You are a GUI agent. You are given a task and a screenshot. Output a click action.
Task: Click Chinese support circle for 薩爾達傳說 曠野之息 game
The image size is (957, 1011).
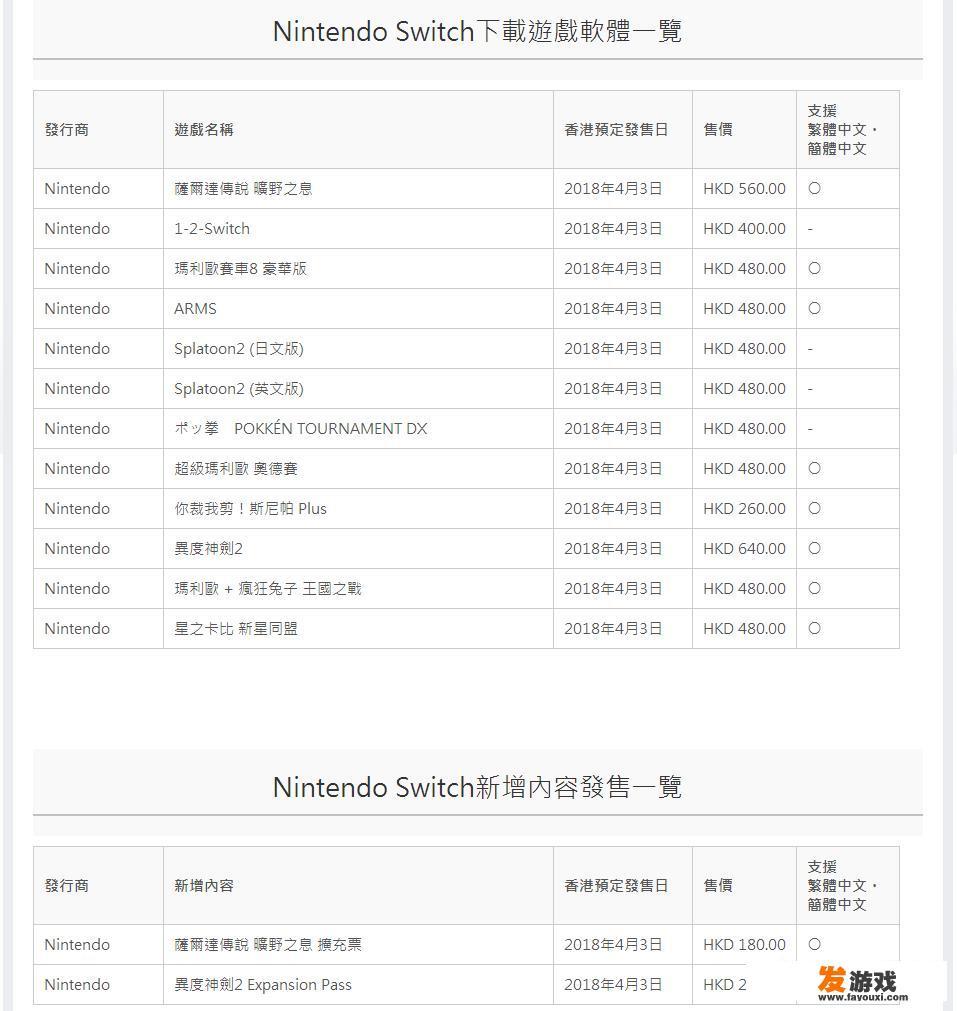814,188
